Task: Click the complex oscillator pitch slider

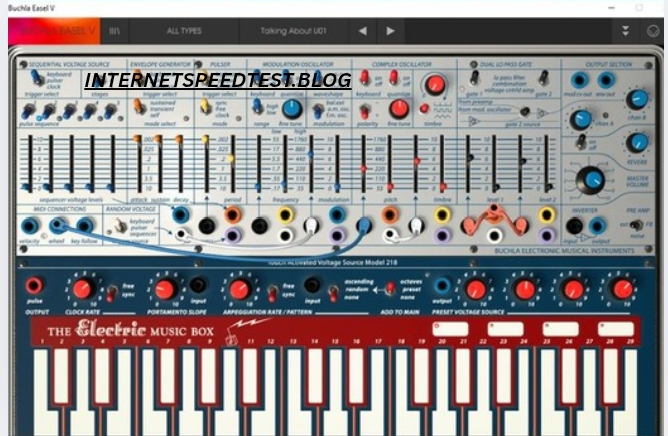Action: pyautogui.click(x=389, y=163)
